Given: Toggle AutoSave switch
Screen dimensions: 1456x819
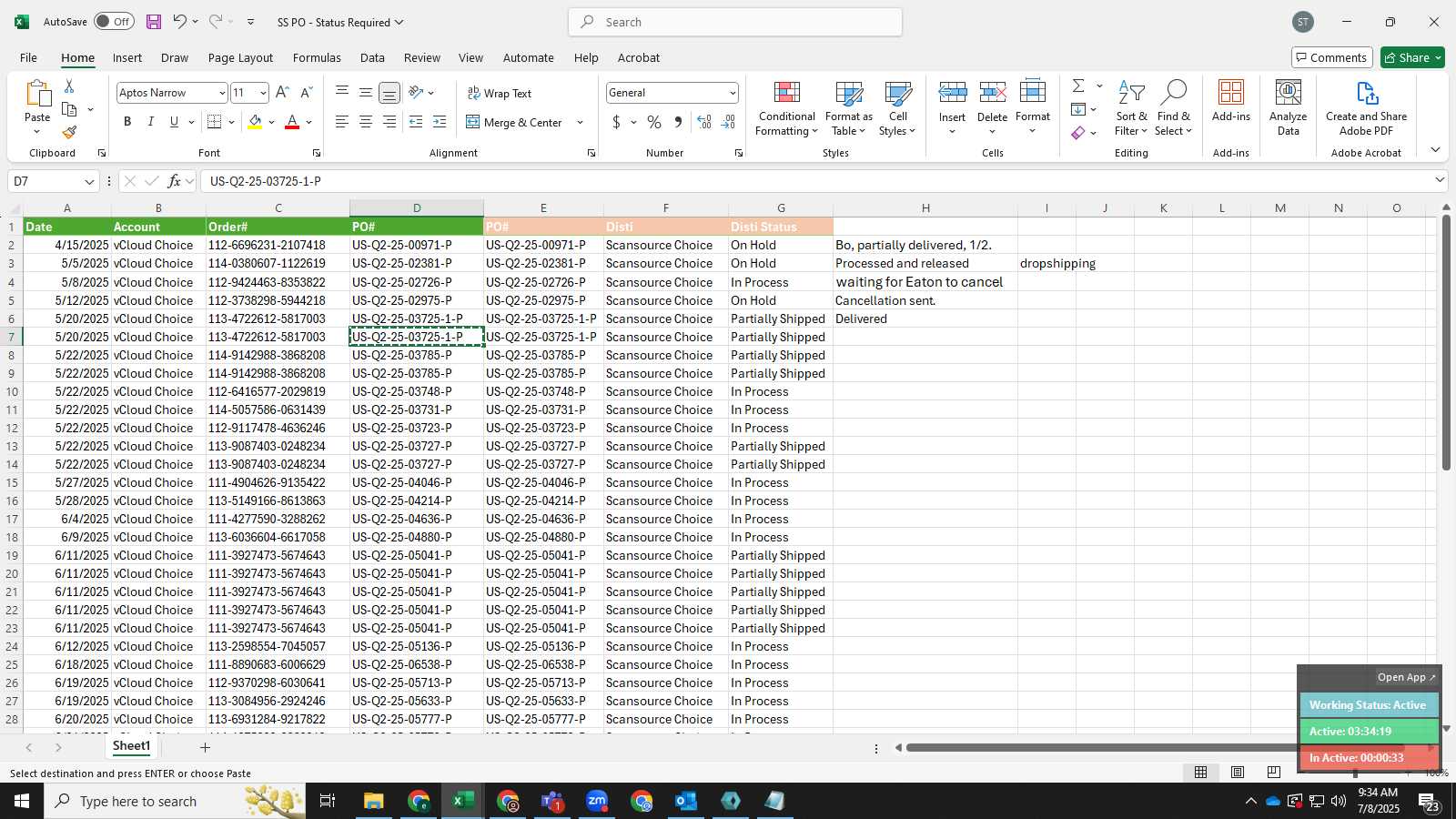Looking at the screenshot, I should pyautogui.click(x=114, y=22).
